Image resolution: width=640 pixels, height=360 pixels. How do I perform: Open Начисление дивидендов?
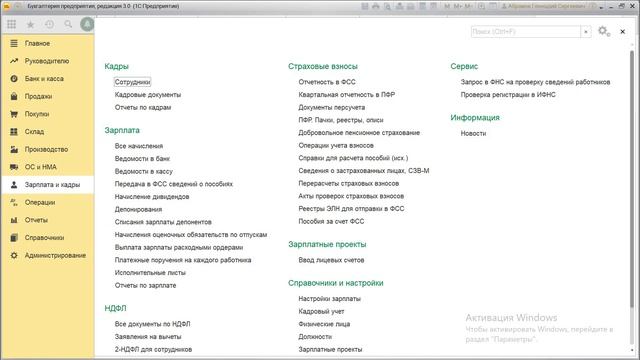tap(152, 197)
